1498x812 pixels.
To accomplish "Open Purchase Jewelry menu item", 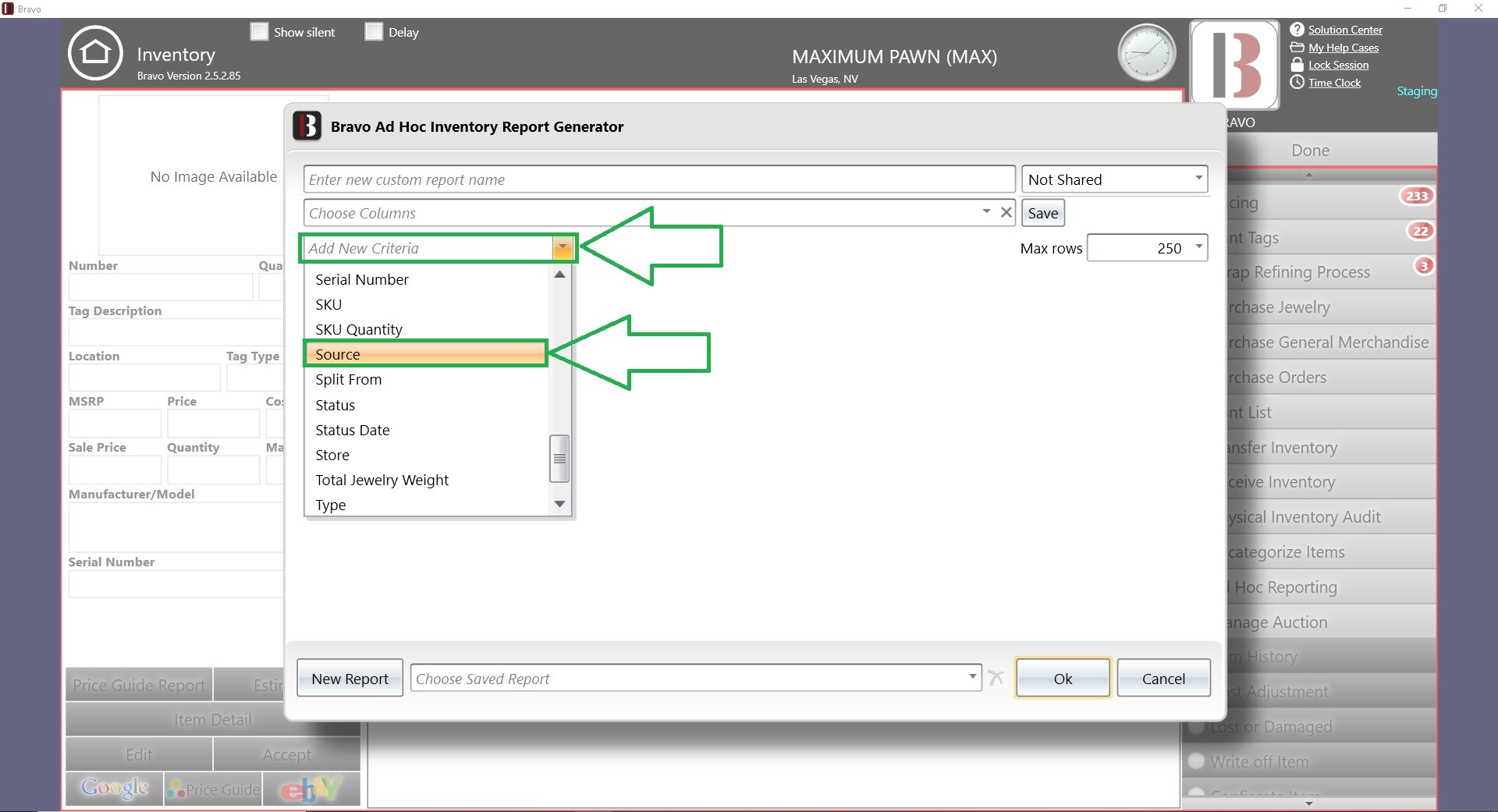I will [x=1331, y=307].
